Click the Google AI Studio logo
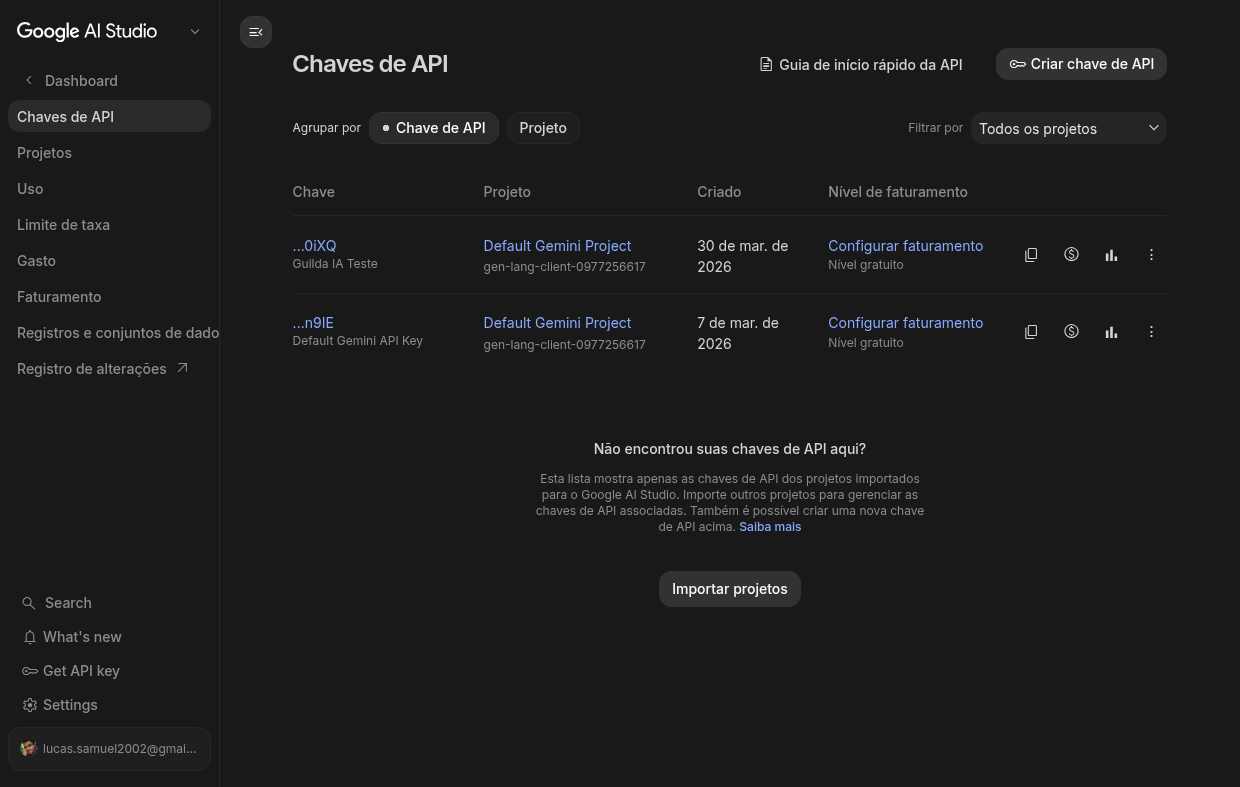Screen dimensions: 1240x787 pyautogui.click(x=87, y=31)
